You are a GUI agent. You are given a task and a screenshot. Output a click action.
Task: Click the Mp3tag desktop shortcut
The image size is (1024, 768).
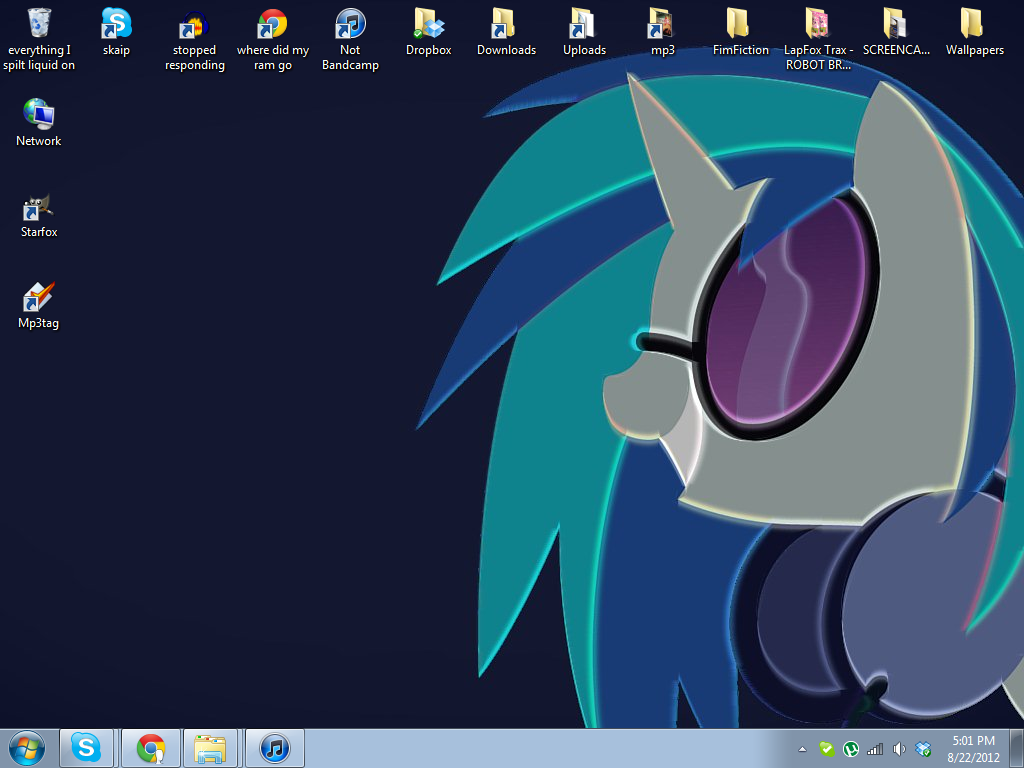pos(39,298)
